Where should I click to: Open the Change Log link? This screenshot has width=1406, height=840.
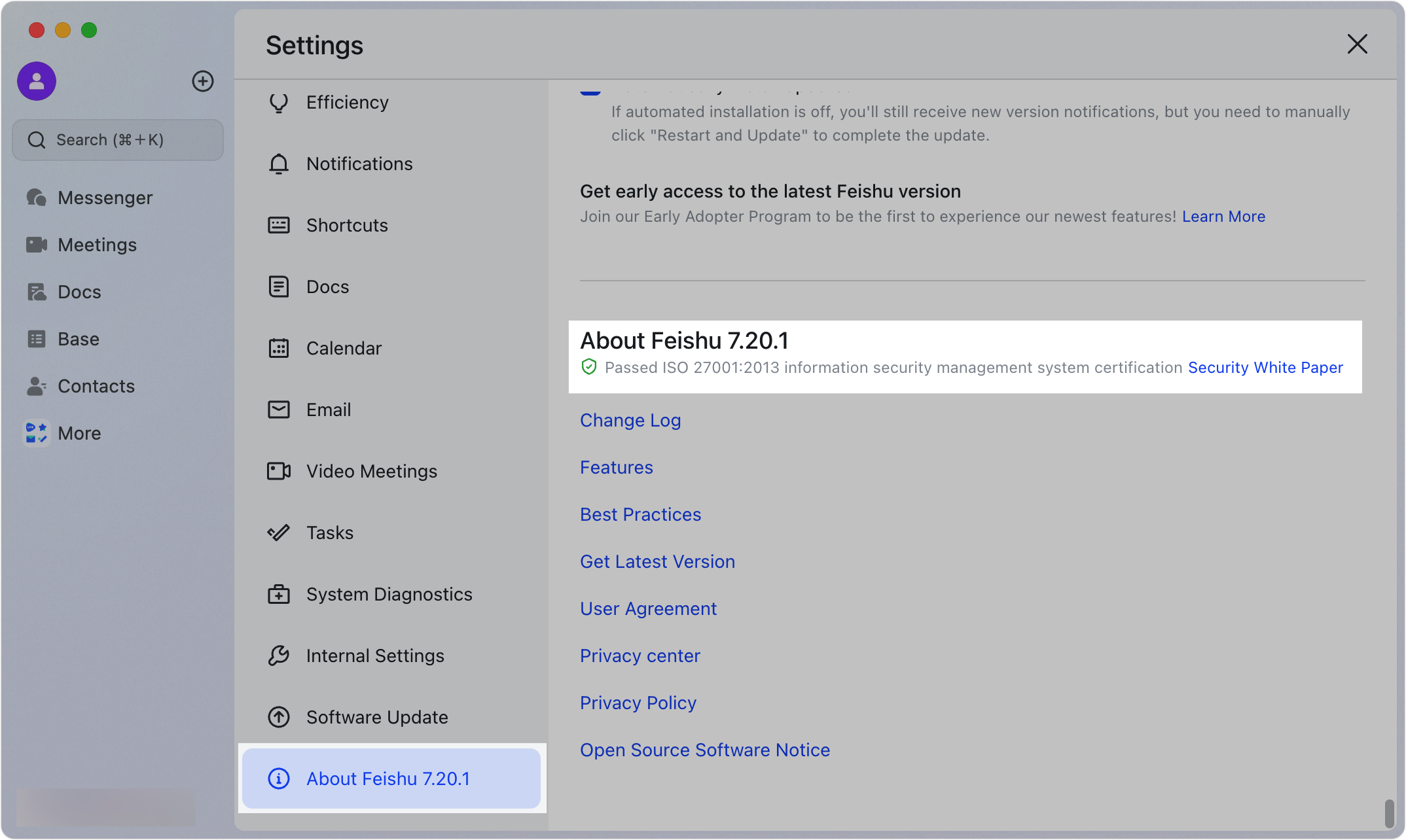(630, 421)
